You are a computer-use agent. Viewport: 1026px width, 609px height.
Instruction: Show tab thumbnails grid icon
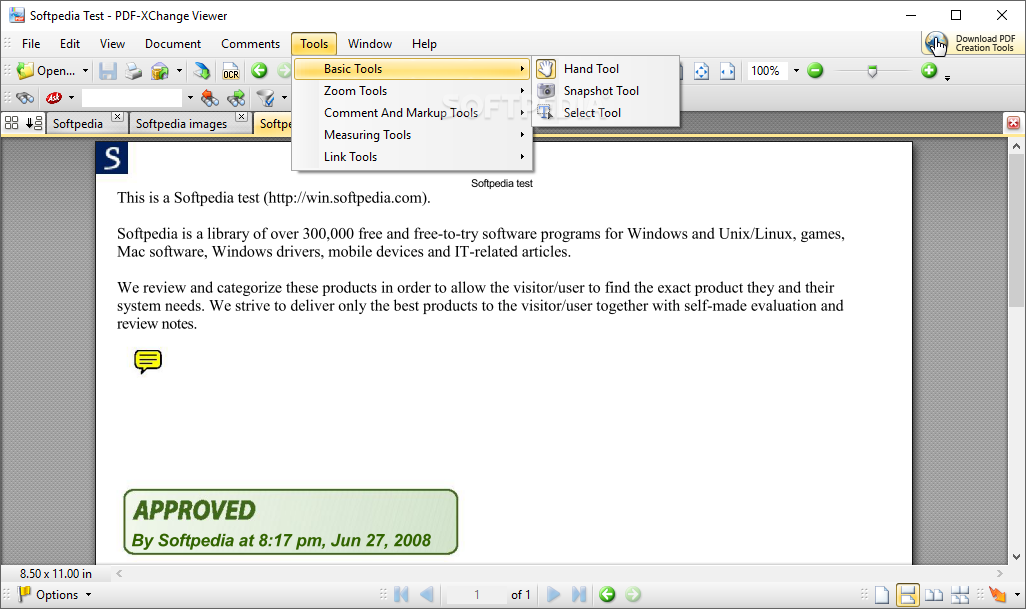pyautogui.click(x=12, y=123)
